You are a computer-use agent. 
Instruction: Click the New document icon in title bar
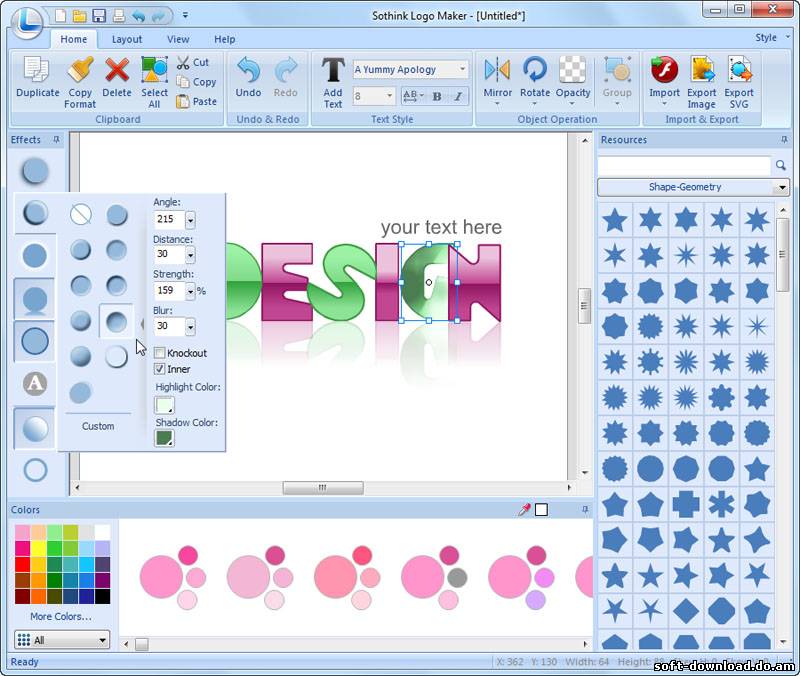[60, 16]
